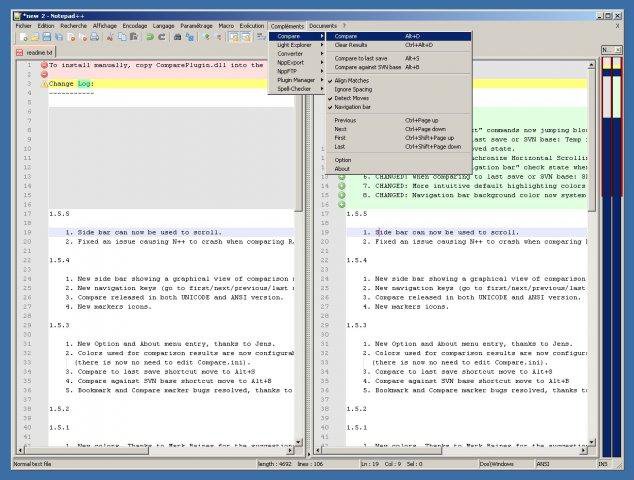The image size is (634, 480).
Task: Click the Find binoculars toolbar icon
Action: [x=178, y=37]
